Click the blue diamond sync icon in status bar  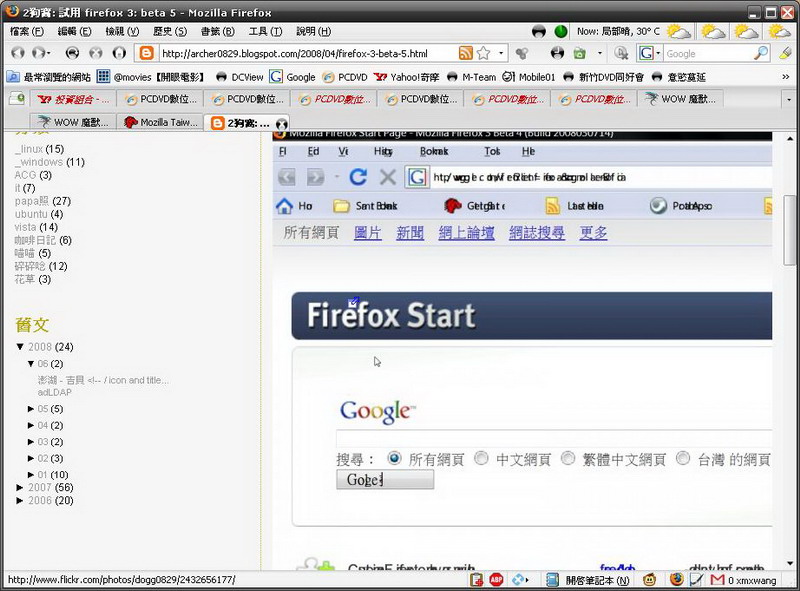[519, 580]
